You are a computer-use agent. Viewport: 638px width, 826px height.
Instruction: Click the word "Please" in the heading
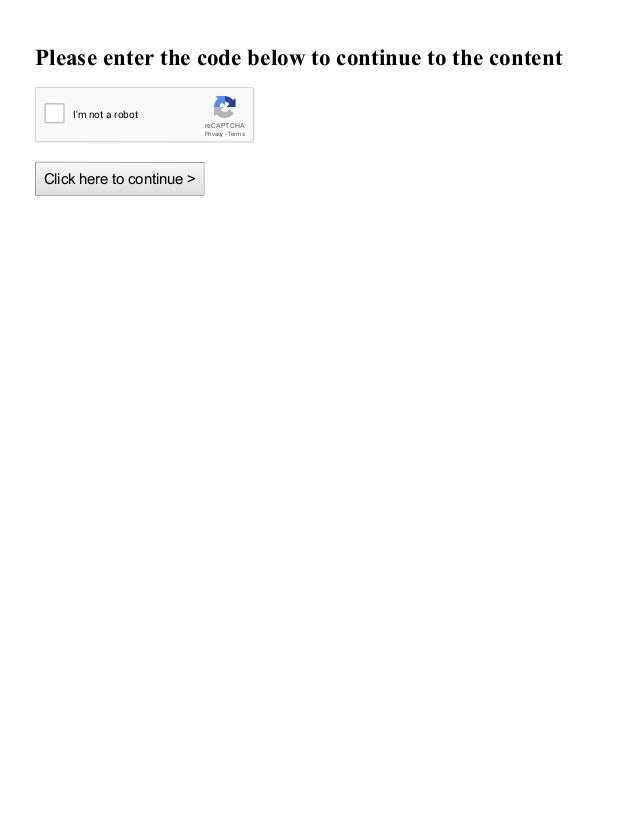click(66, 58)
